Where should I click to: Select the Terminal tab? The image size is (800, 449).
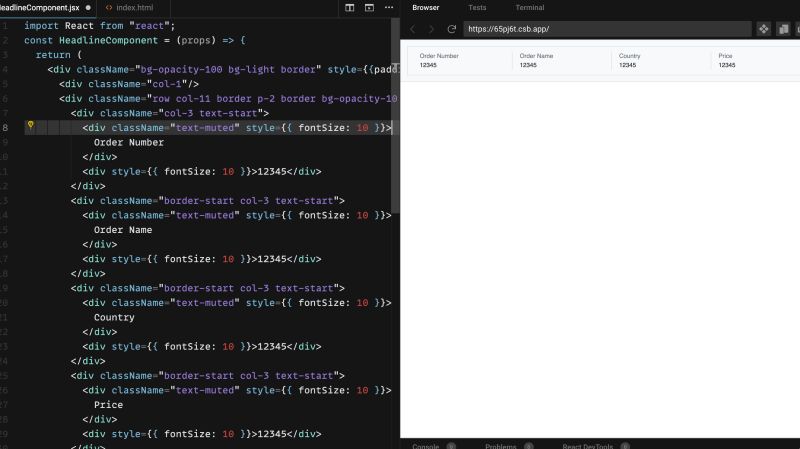coord(530,8)
